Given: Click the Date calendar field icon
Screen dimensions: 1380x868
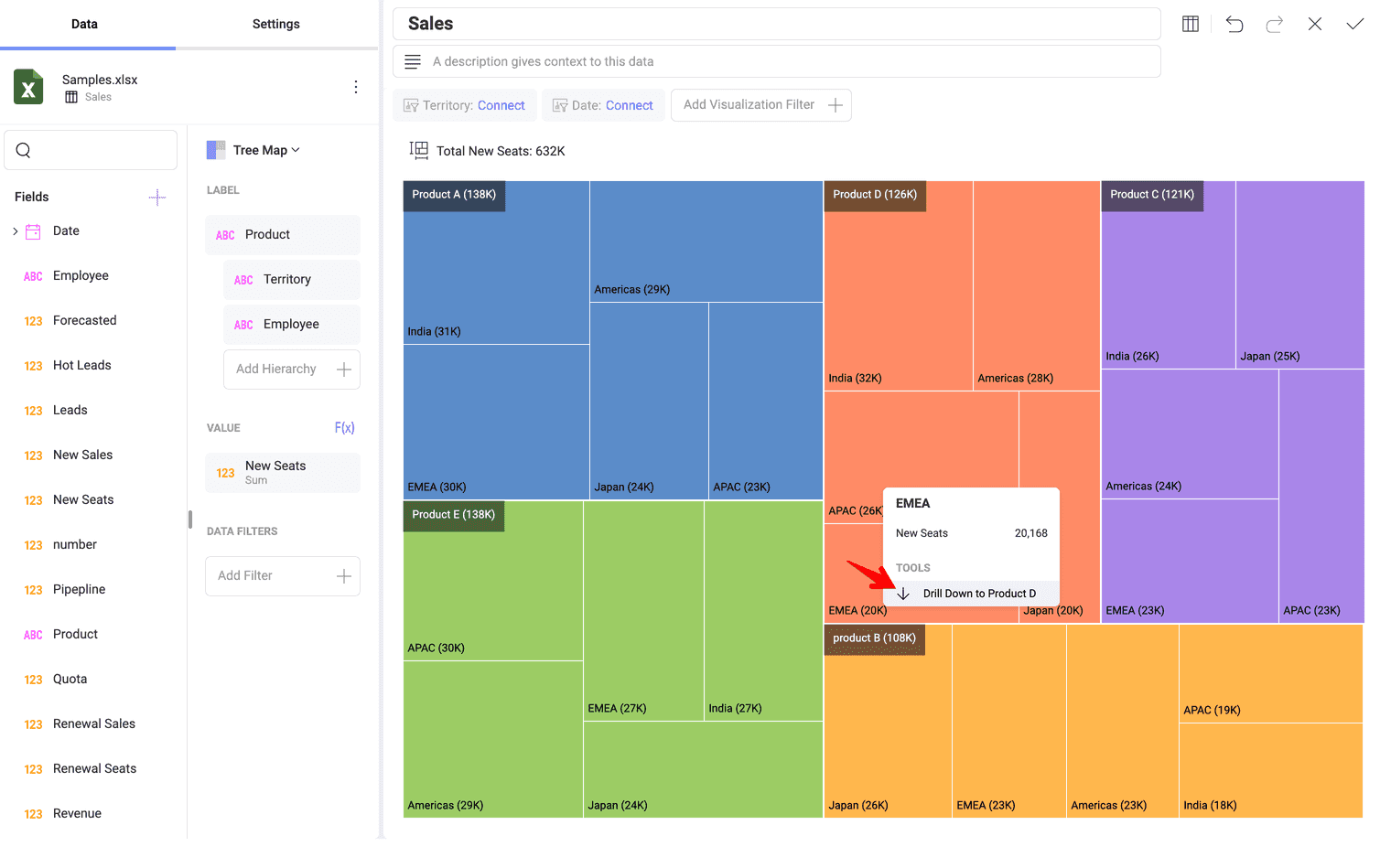Looking at the screenshot, I should pos(33,231).
